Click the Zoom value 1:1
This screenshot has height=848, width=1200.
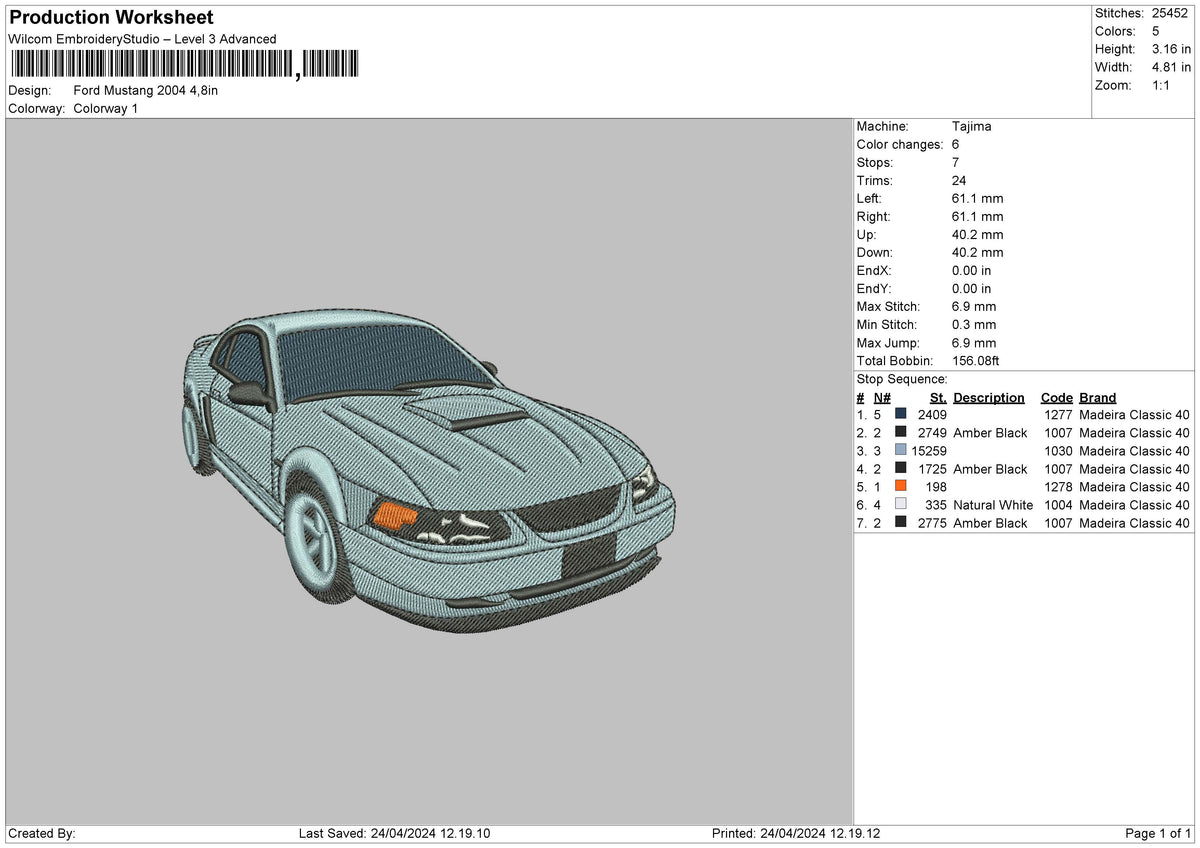(x=1161, y=85)
